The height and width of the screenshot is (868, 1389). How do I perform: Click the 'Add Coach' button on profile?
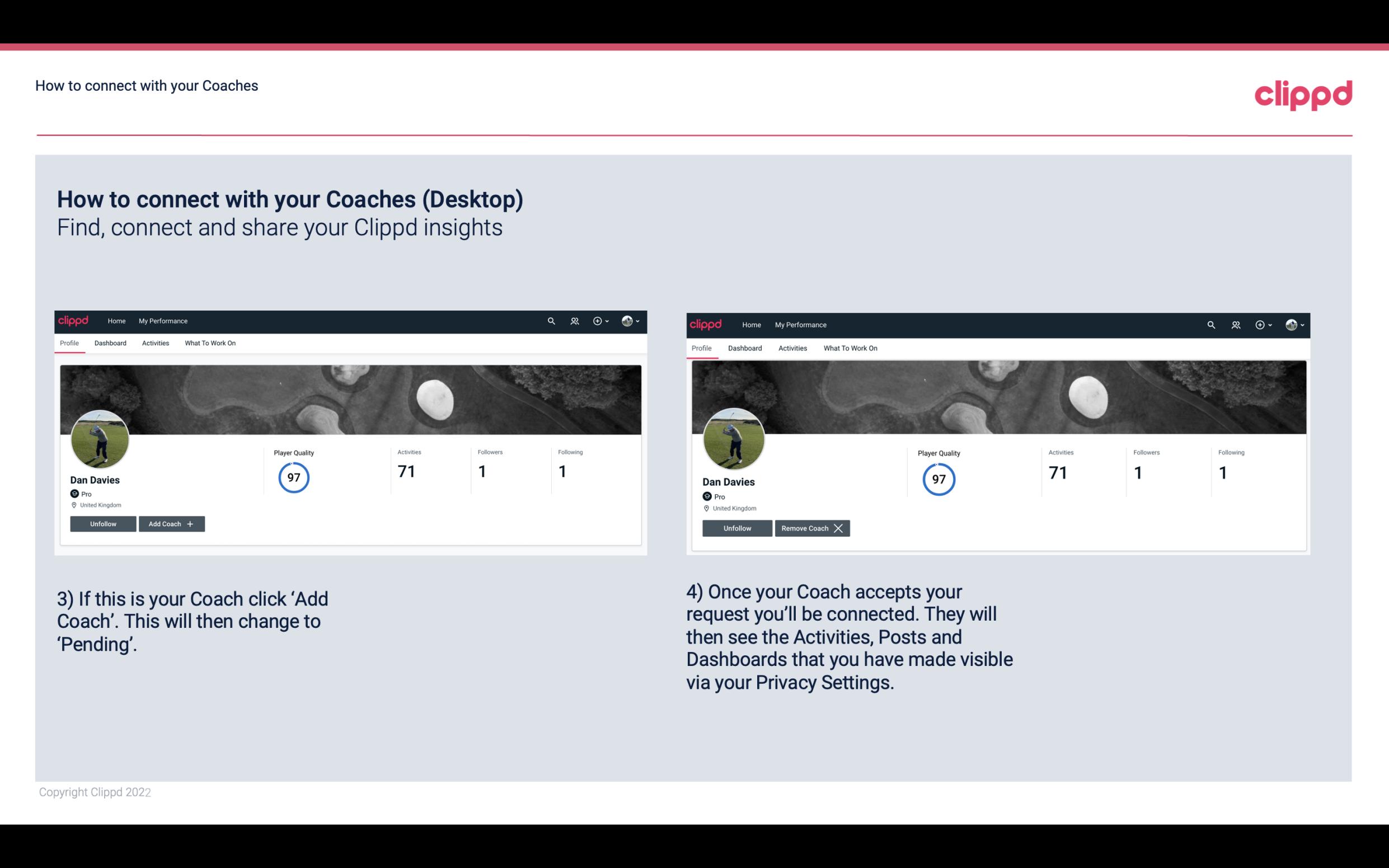click(x=171, y=523)
